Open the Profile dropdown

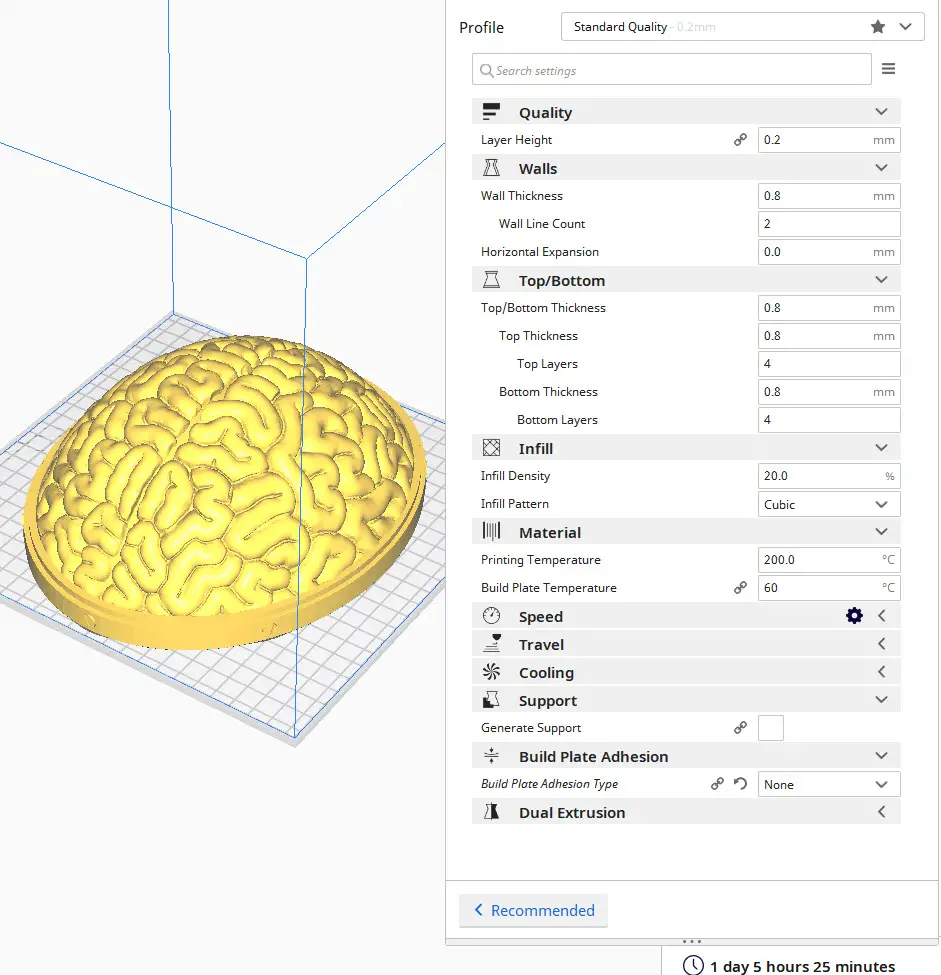click(x=743, y=27)
